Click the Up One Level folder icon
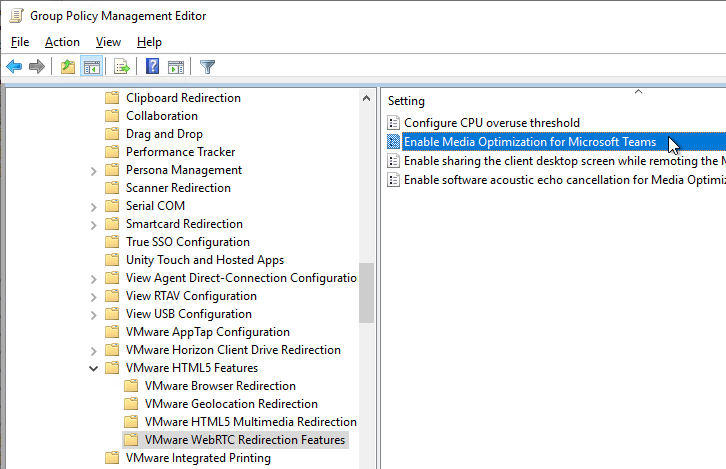 (67, 67)
